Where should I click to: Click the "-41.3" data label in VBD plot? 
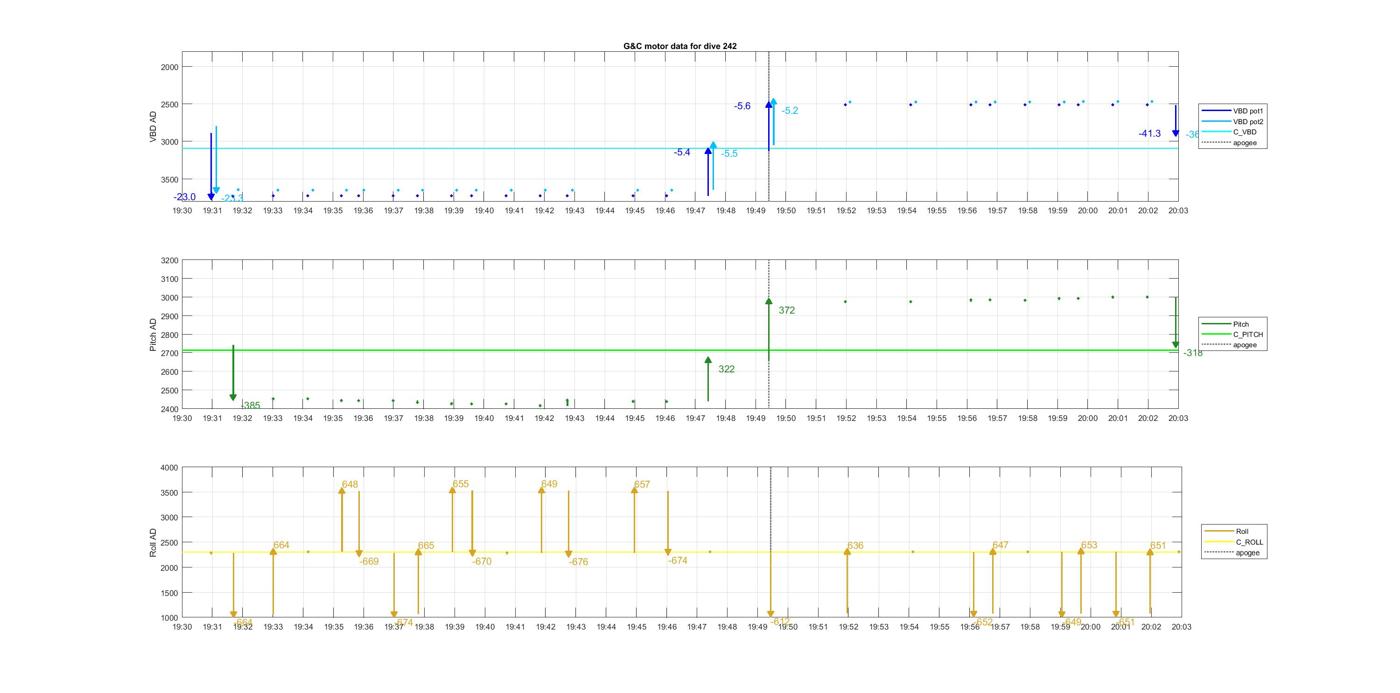pos(1149,133)
